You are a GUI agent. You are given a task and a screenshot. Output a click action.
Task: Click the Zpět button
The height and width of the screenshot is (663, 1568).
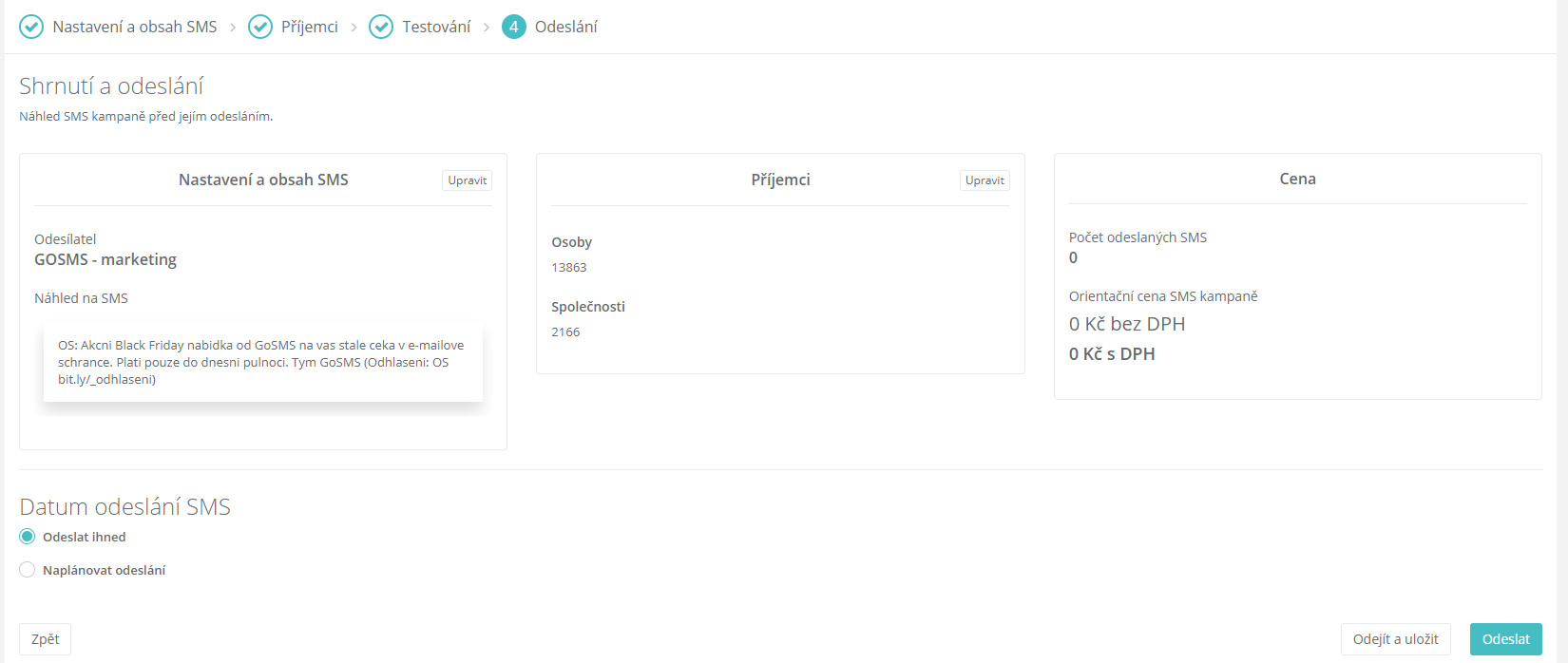click(x=46, y=639)
